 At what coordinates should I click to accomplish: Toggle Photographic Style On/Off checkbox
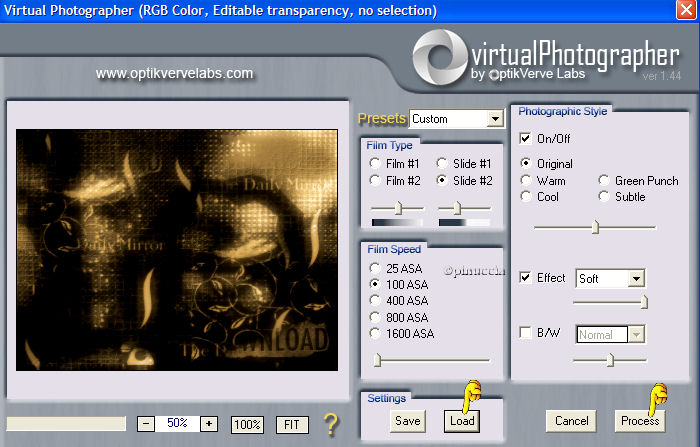point(525,138)
